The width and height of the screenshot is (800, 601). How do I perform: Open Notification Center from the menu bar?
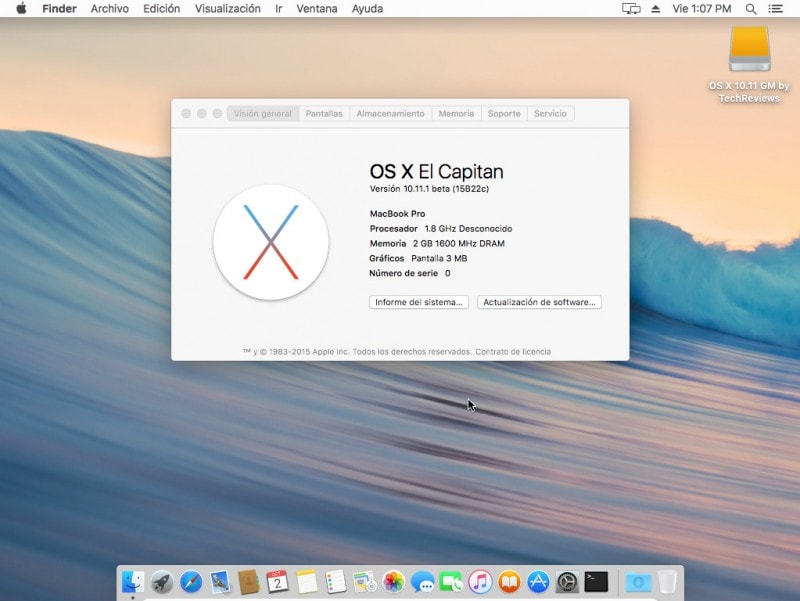pyautogui.click(x=776, y=9)
